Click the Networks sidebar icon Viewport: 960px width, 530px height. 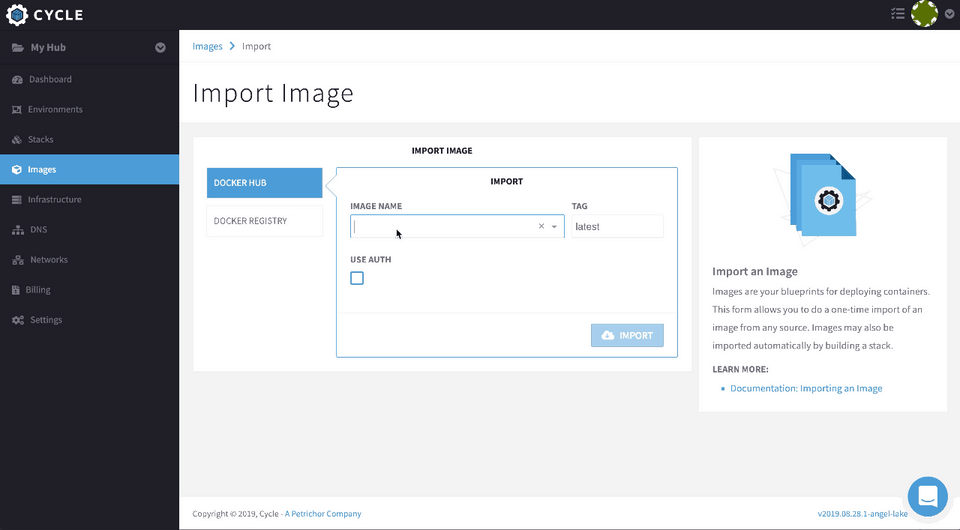pos(18,260)
